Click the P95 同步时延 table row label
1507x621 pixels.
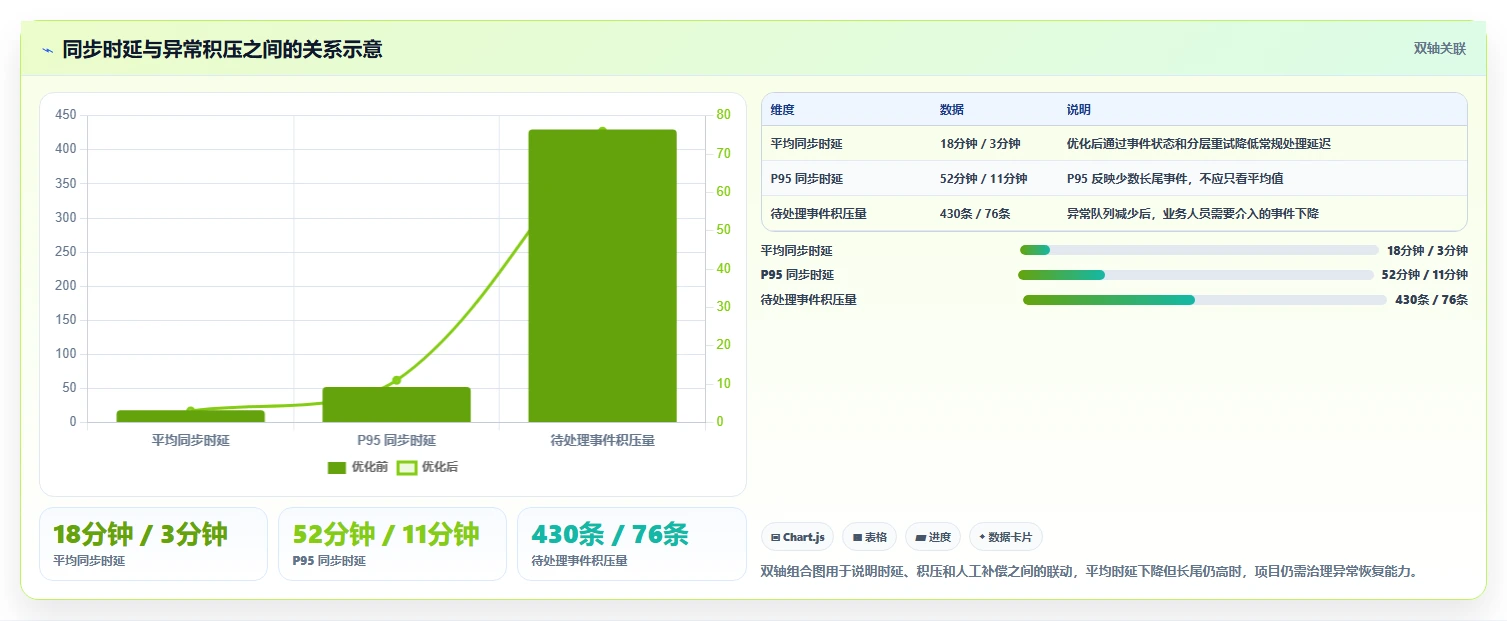[806, 179]
